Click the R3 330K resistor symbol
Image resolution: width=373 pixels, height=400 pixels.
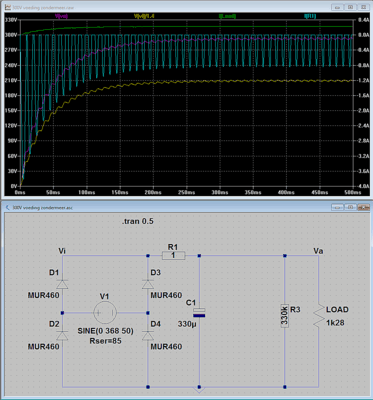click(284, 315)
